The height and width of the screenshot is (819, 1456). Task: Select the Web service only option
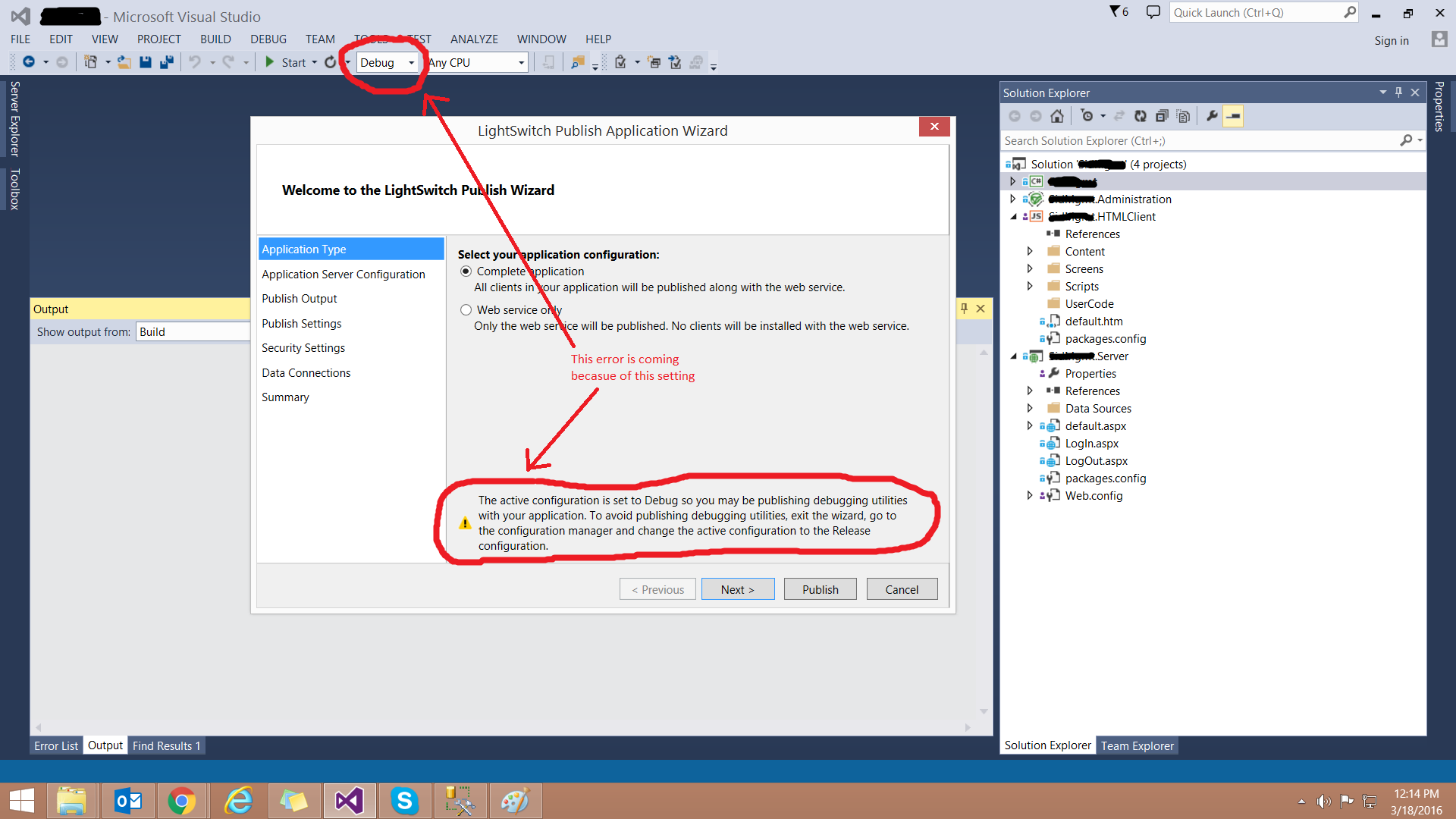pyautogui.click(x=466, y=310)
